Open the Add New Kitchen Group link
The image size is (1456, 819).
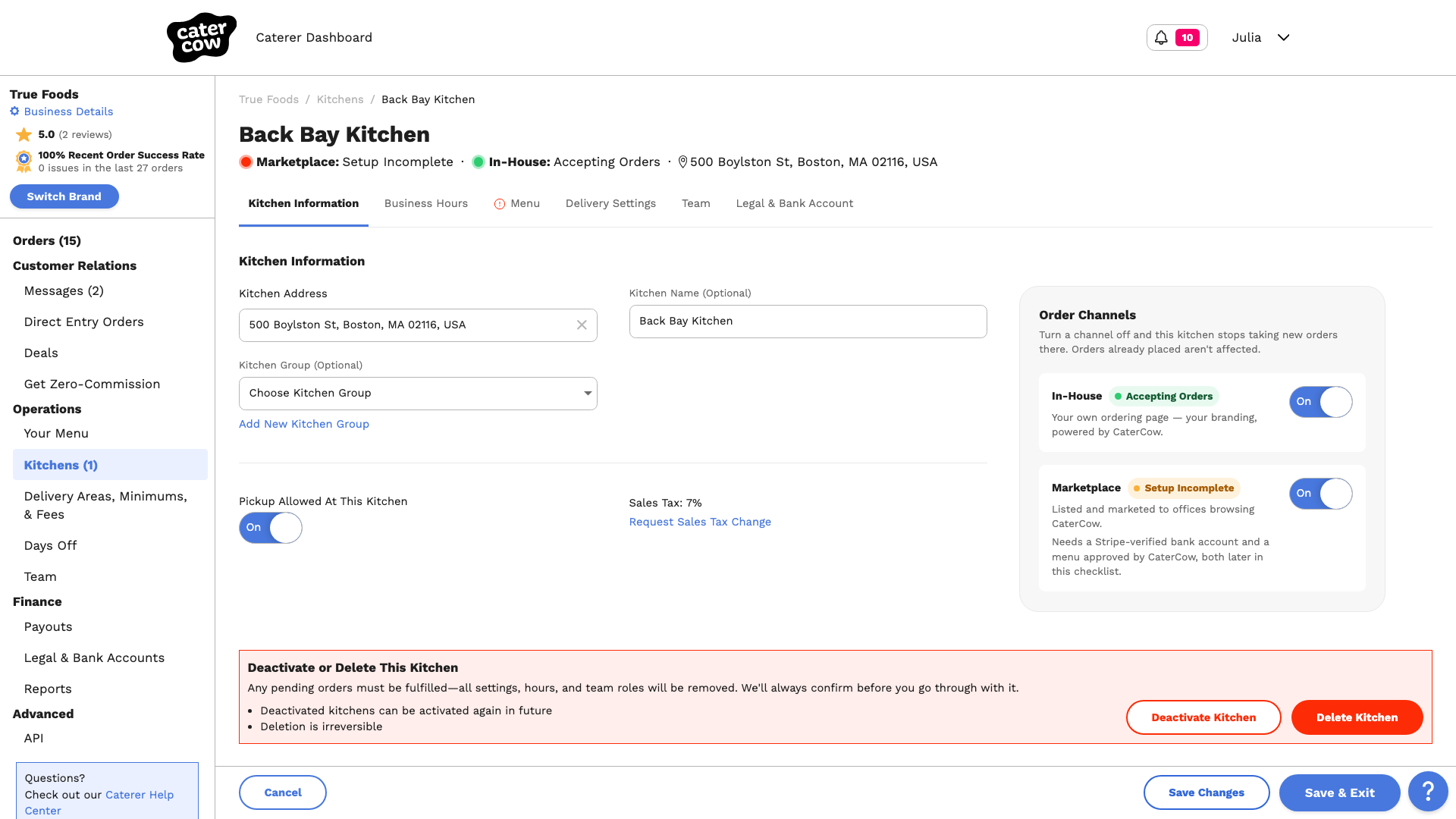click(304, 424)
